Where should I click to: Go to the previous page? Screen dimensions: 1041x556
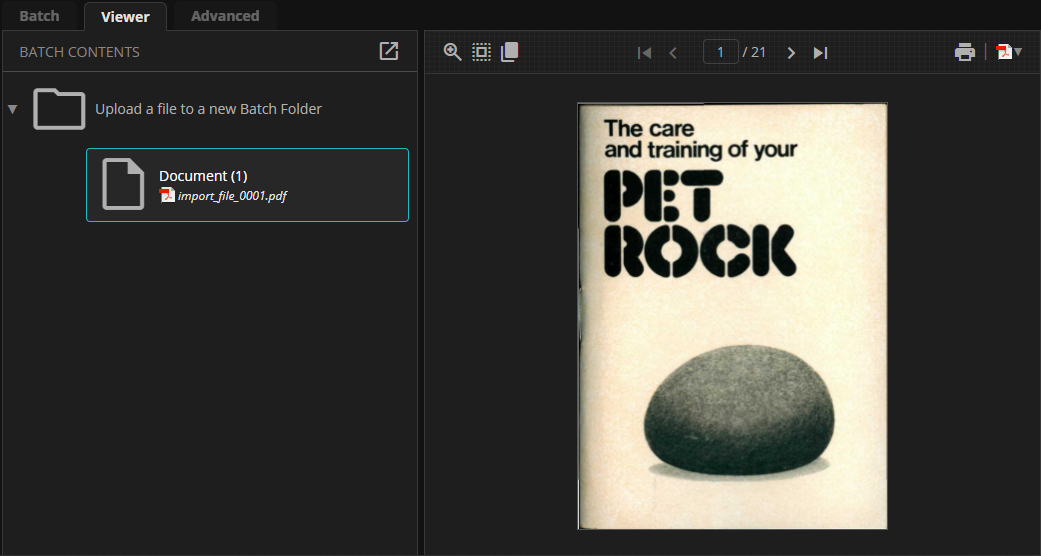point(673,53)
